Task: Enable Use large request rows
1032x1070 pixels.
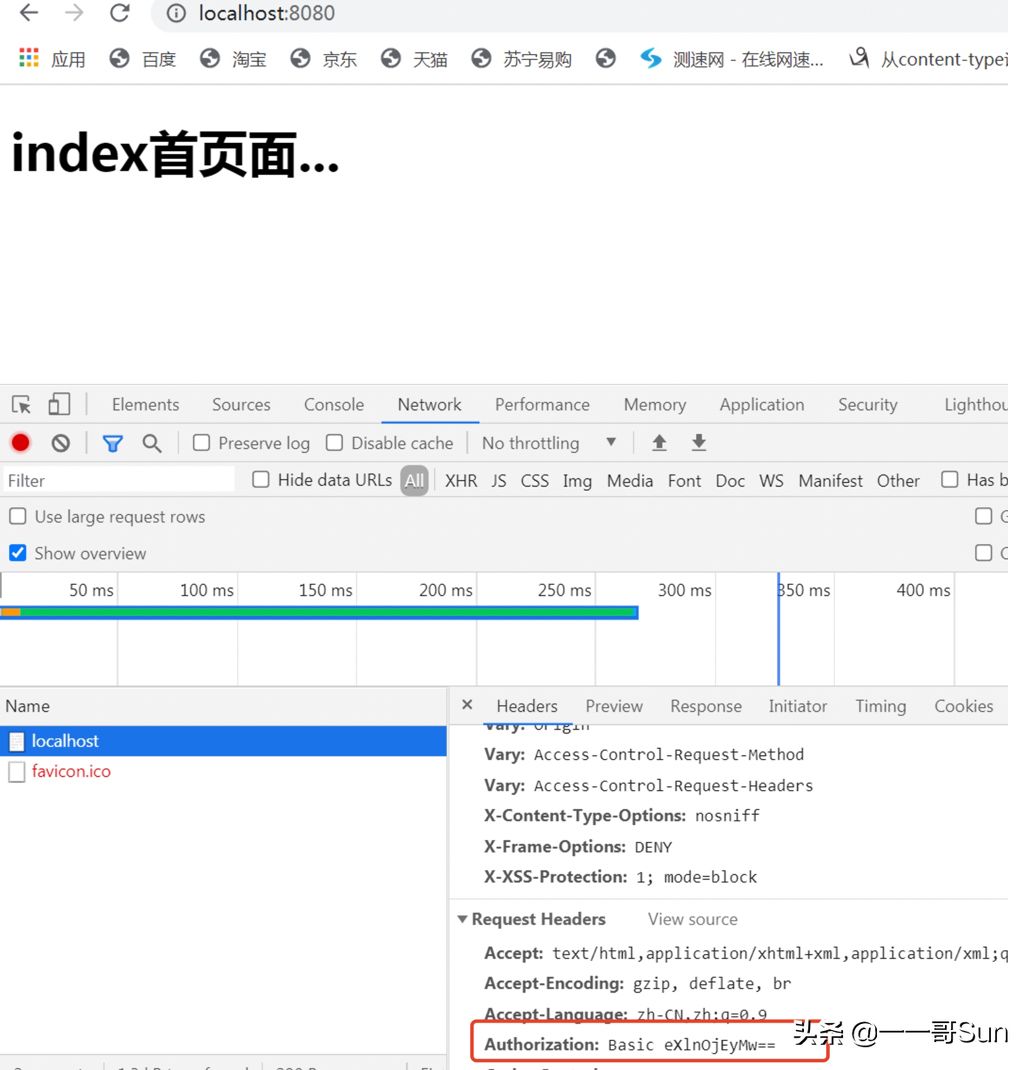Action: click(x=18, y=517)
